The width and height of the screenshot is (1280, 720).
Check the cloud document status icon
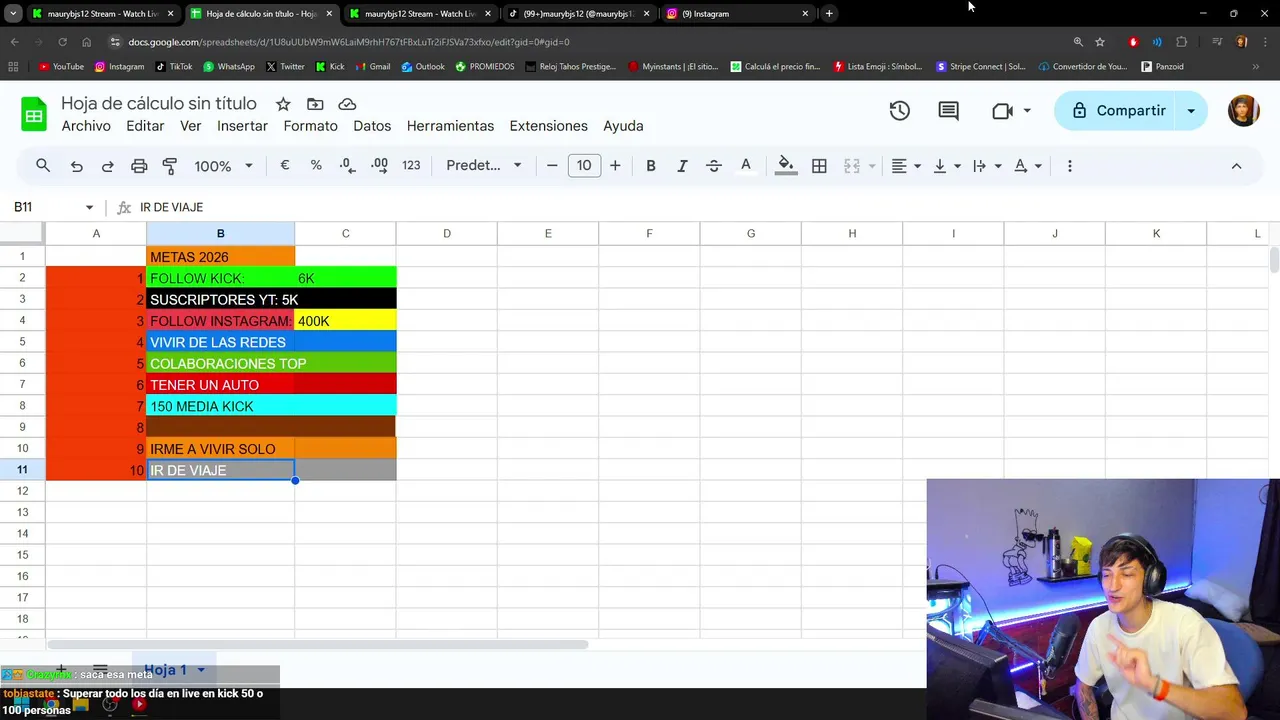[347, 104]
